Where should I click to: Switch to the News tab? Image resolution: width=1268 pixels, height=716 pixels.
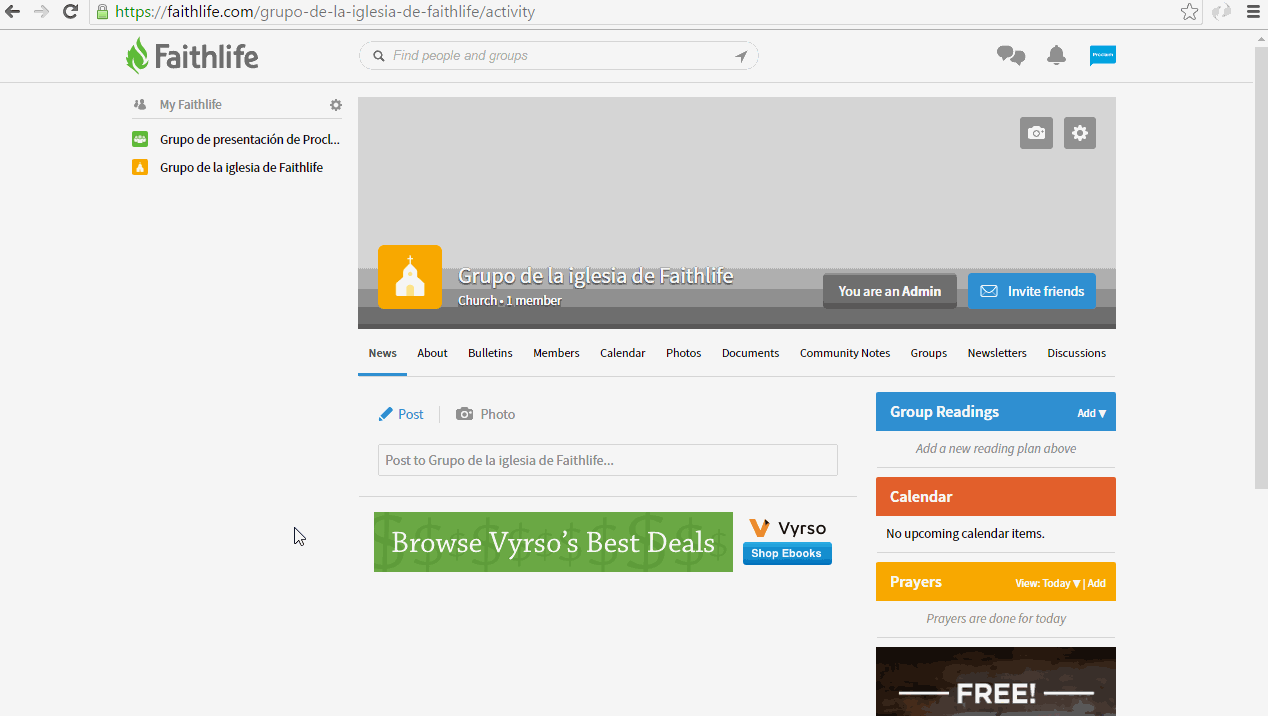tap(382, 353)
